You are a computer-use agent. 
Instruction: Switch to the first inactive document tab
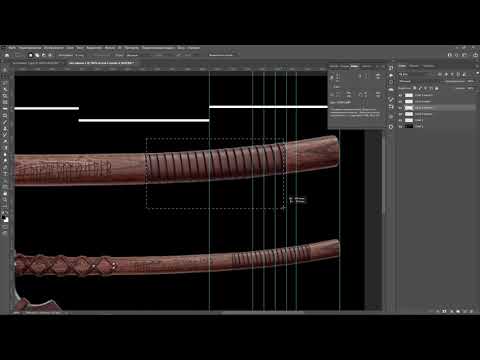pos(37,63)
